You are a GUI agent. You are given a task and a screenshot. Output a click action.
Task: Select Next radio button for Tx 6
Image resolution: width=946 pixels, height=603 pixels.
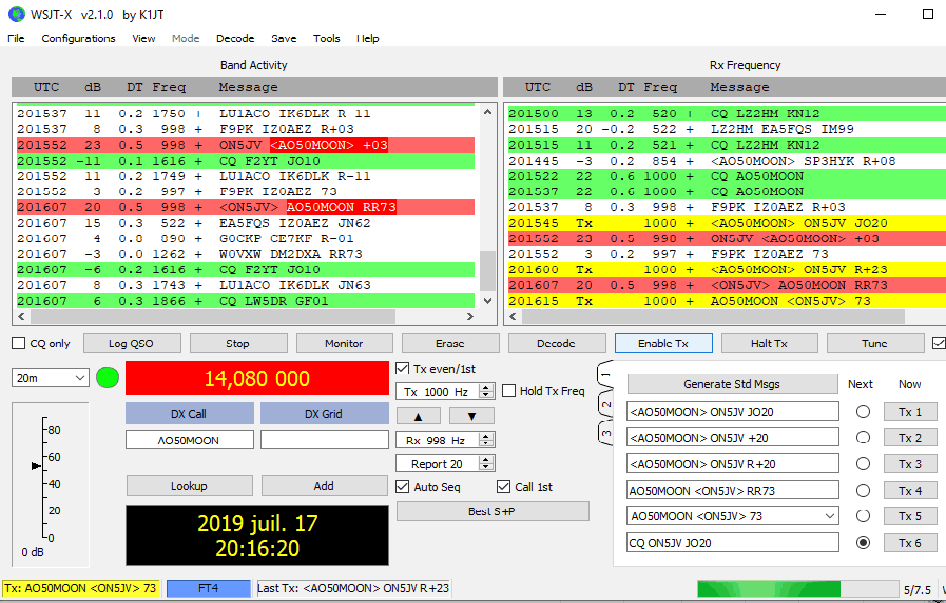point(863,543)
